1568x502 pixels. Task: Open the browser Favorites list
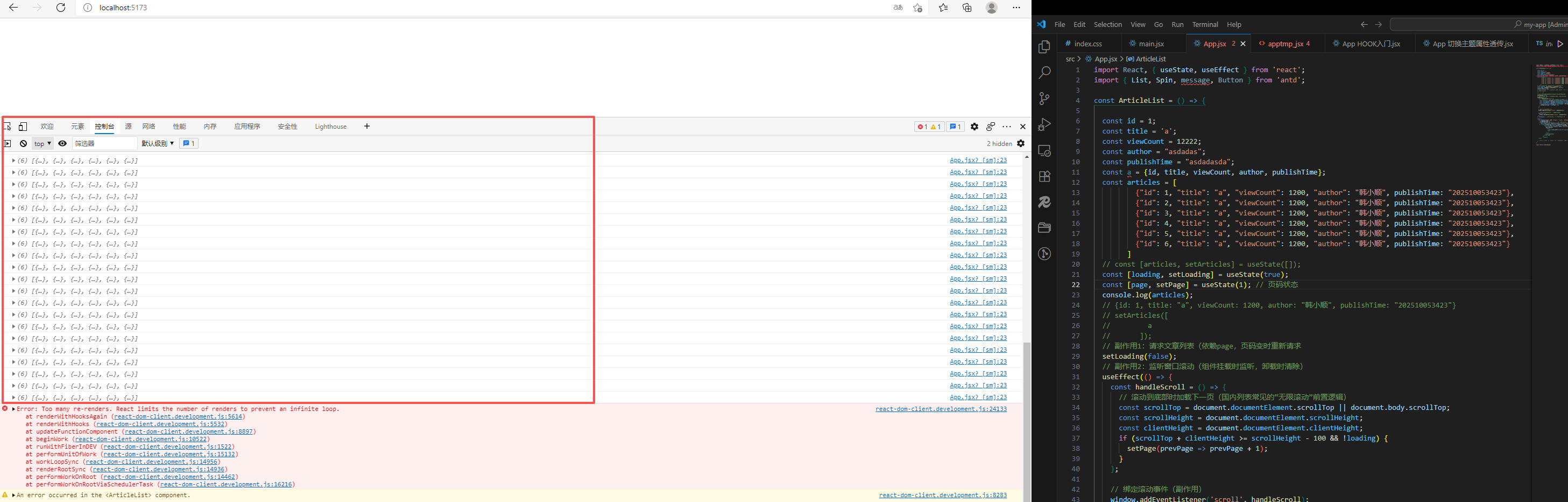943,8
